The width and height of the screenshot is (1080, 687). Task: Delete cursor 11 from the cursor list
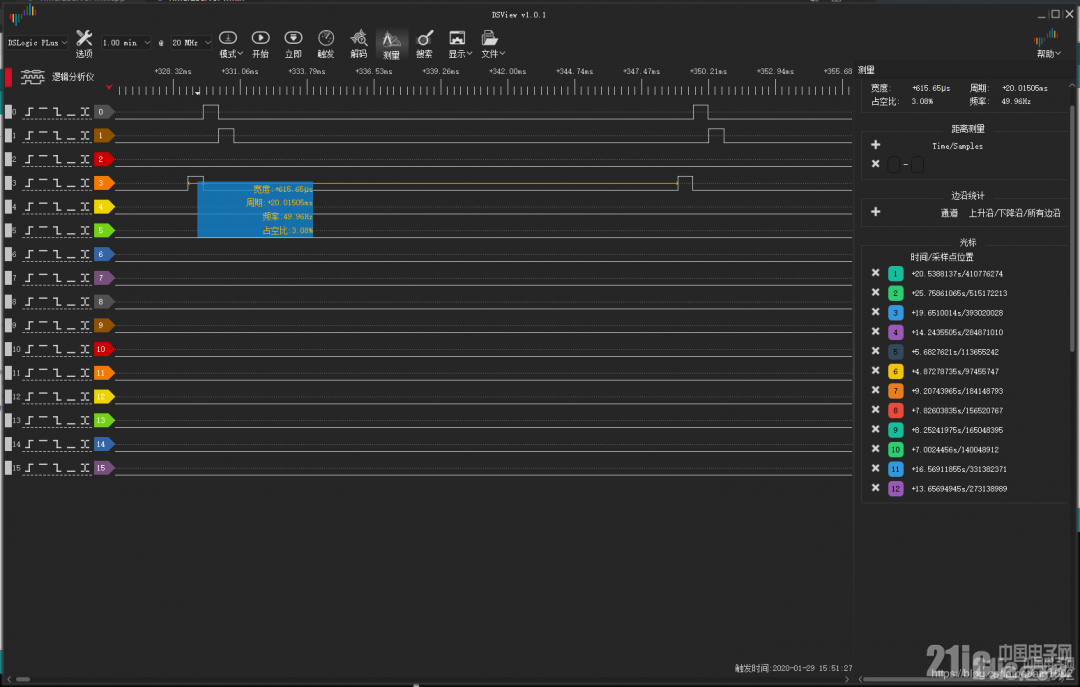pos(875,469)
